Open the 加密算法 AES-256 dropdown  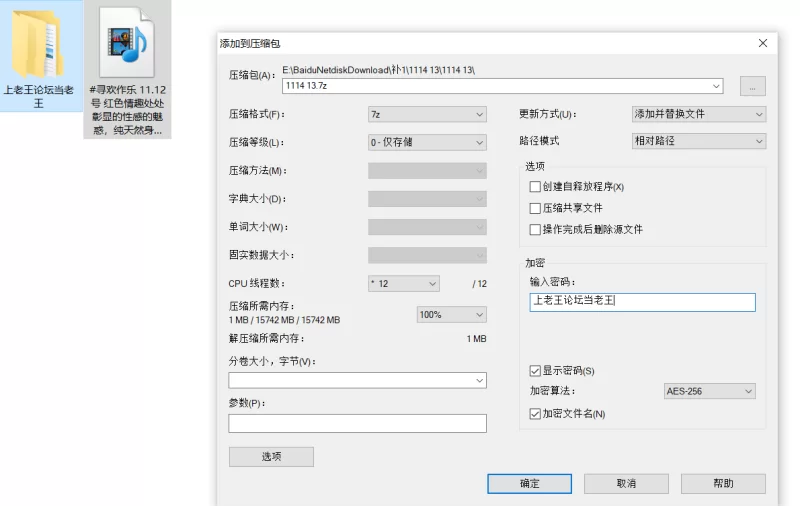[710, 391]
